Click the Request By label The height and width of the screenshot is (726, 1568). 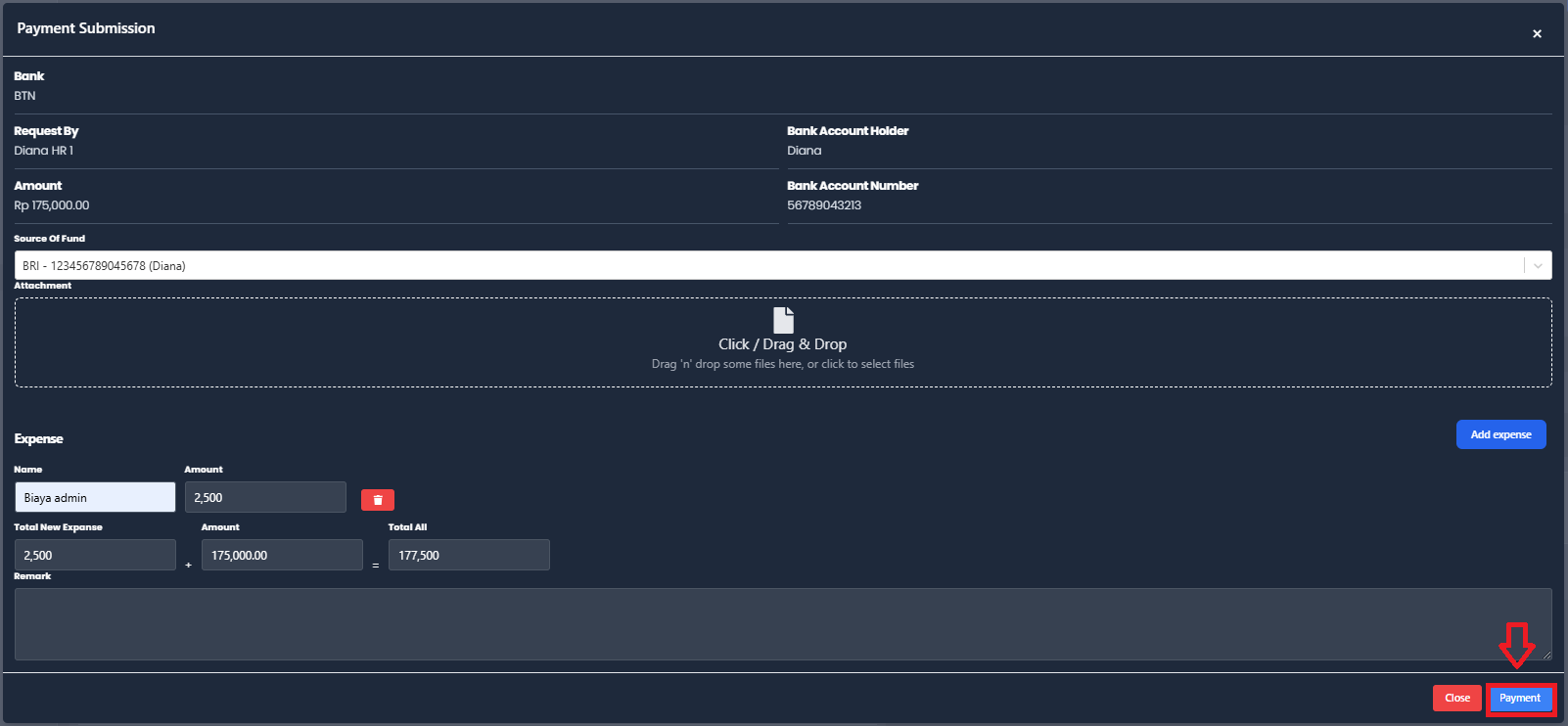(x=46, y=131)
